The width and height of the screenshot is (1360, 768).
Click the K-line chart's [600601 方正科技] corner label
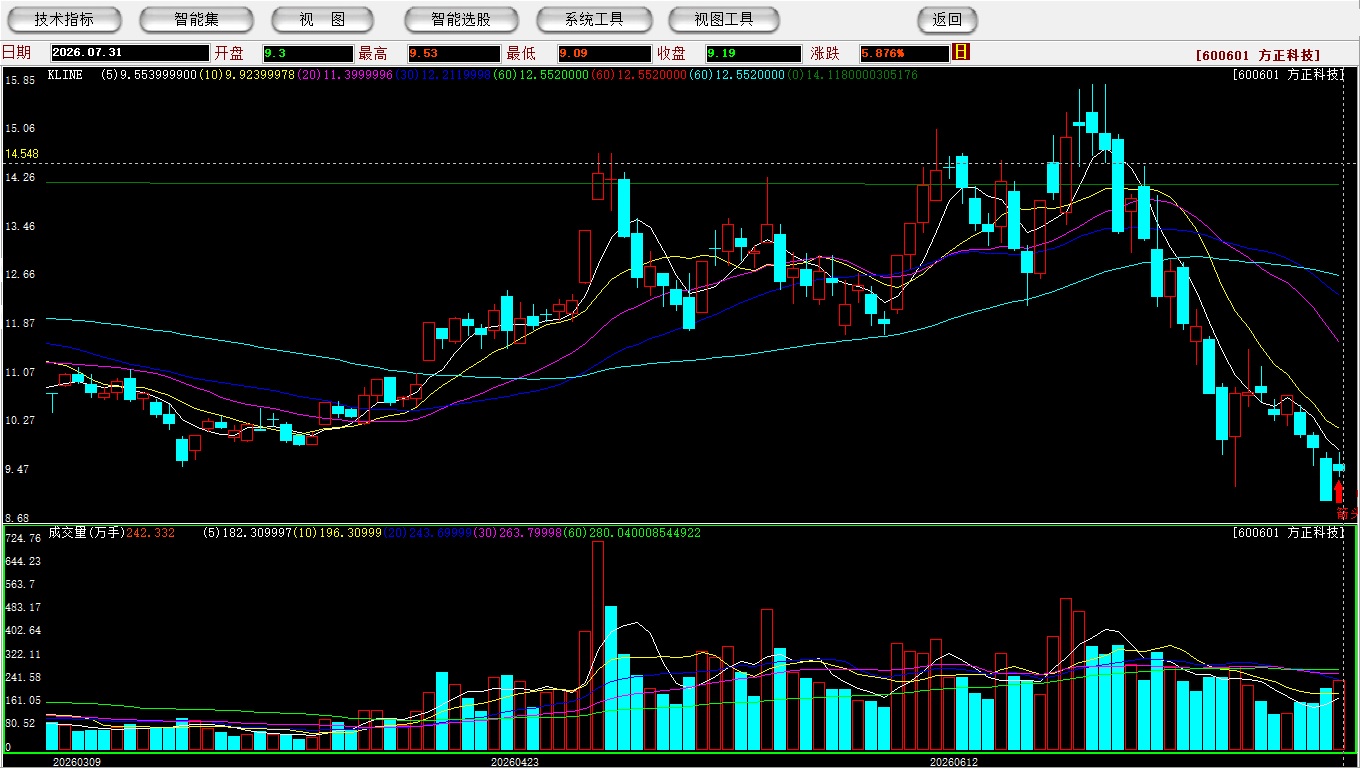pos(1289,75)
